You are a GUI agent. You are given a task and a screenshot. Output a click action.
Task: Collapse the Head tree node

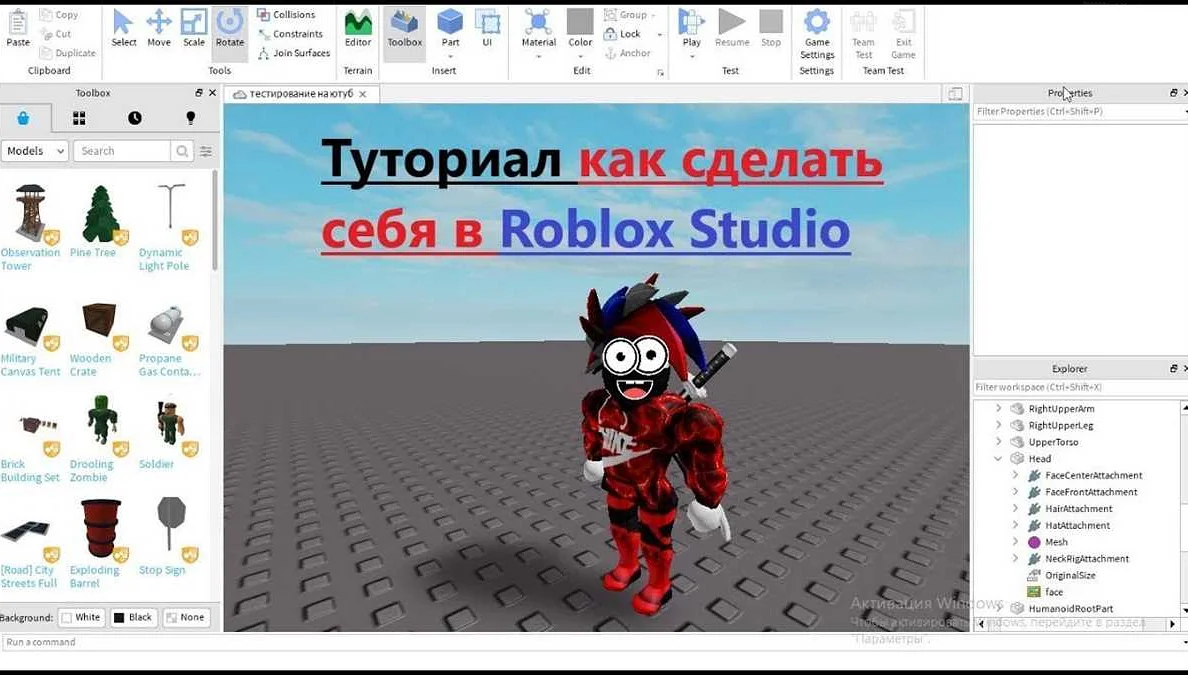coord(999,458)
